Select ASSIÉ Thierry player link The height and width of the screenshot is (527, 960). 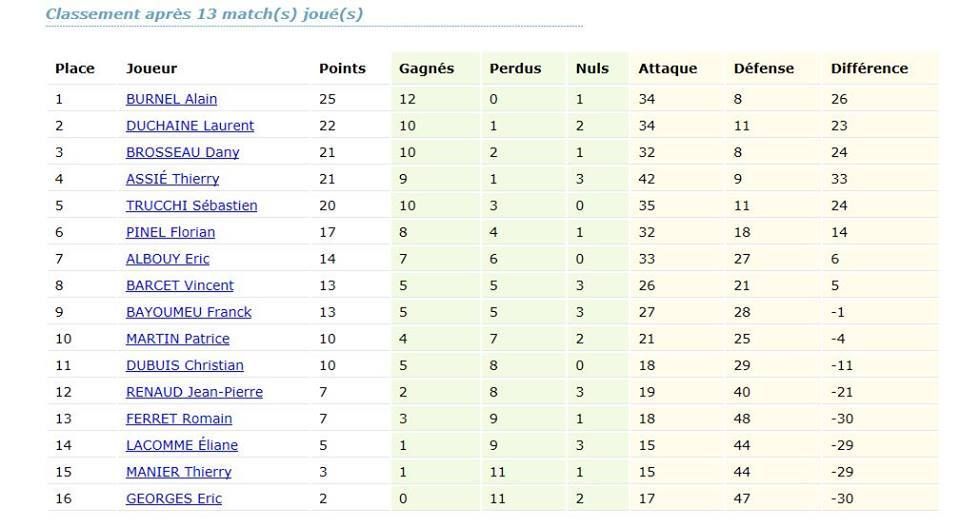[173, 179]
